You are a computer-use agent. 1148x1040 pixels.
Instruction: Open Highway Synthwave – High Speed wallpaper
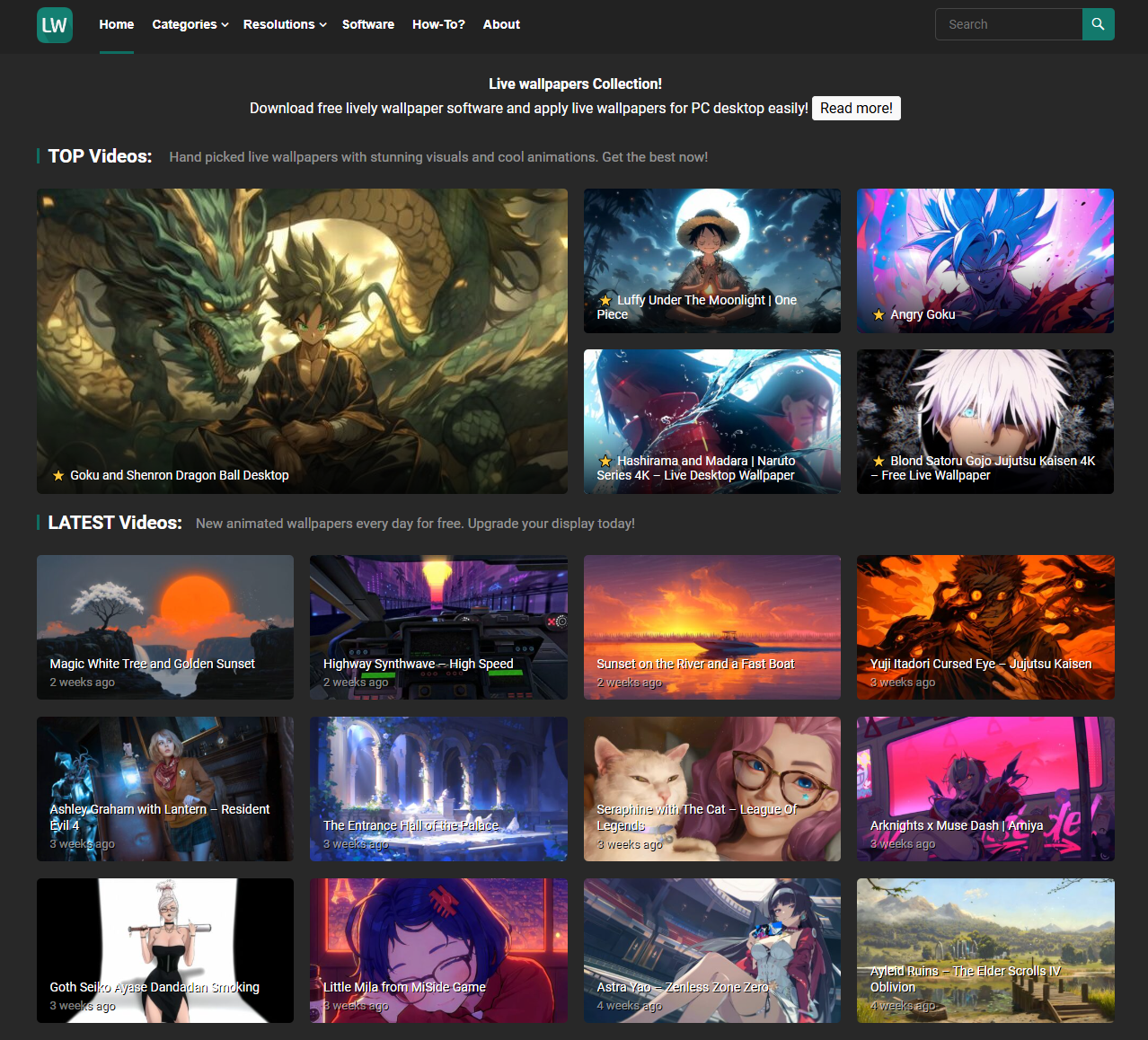pyautogui.click(x=438, y=627)
